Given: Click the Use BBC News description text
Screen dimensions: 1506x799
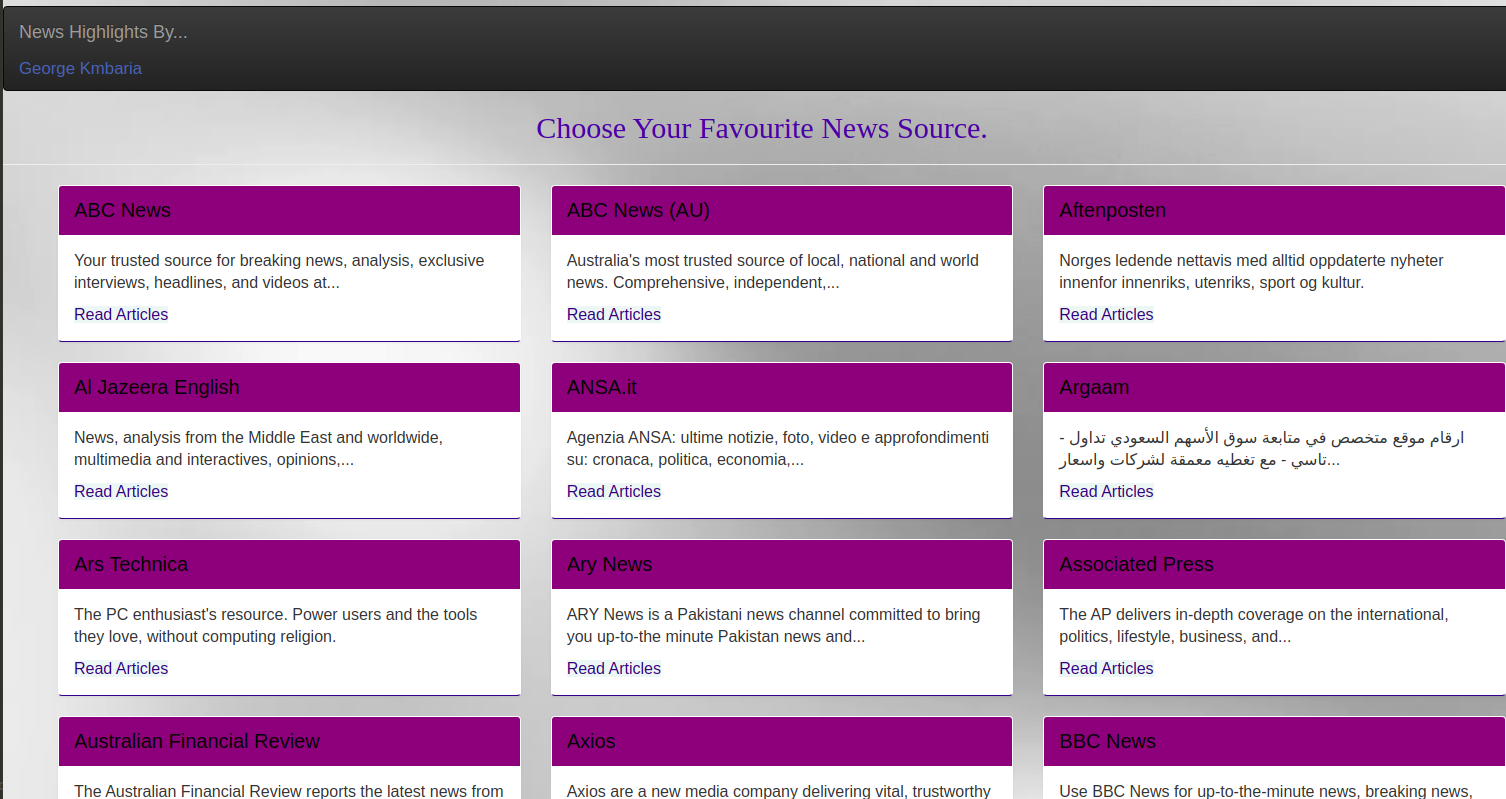Looking at the screenshot, I should pos(1266,791).
